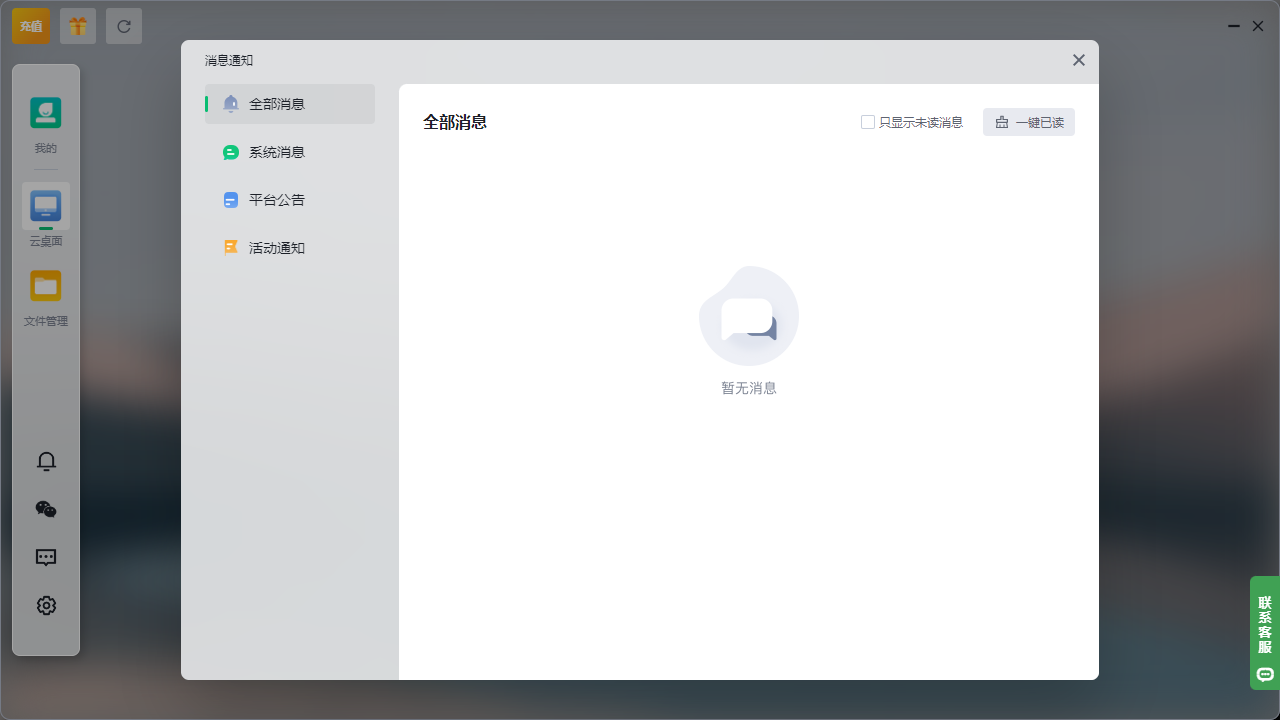Click the 暂无消息 empty state text
The width and height of the screenshot is (1280, 720).
pos(749,388)
